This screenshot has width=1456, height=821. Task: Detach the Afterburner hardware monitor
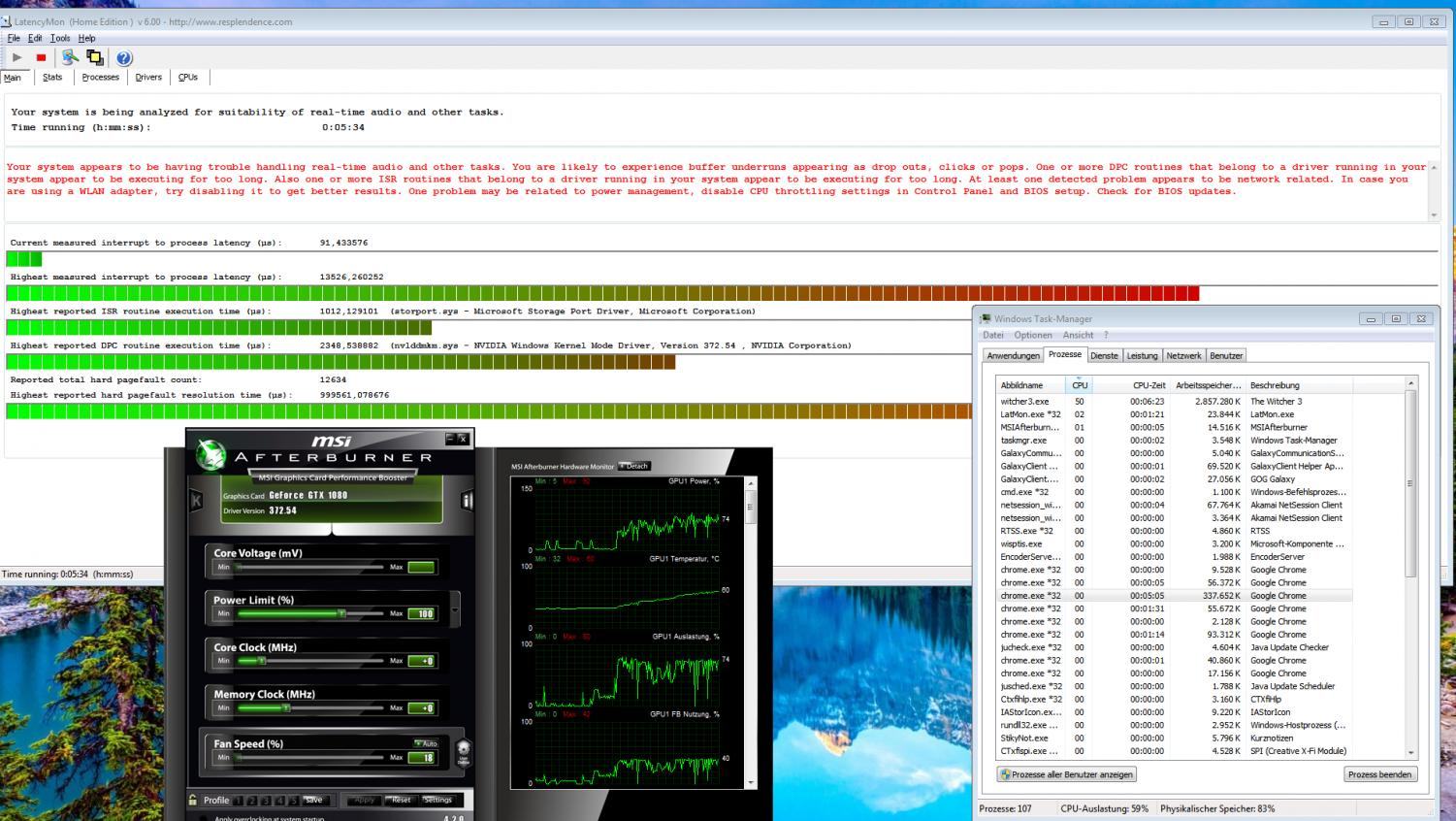[633, 467]
